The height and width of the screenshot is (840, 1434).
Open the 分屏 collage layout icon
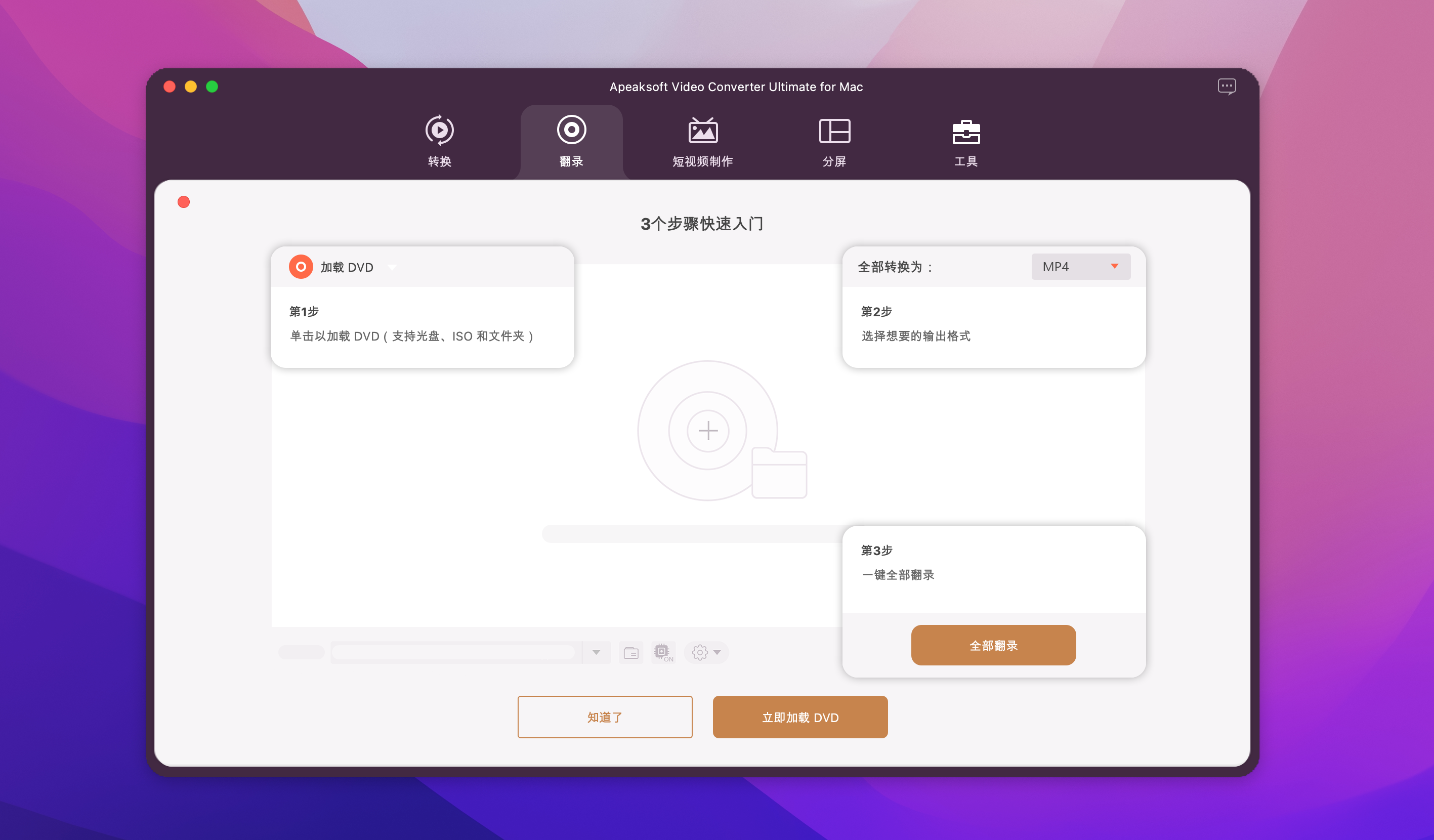tap(834, 131)
